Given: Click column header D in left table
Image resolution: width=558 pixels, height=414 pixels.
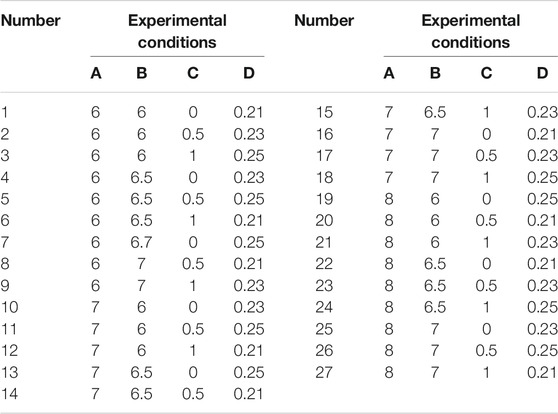Looking at the screenshot, I should pyautogui.click(x=249, y=73).
